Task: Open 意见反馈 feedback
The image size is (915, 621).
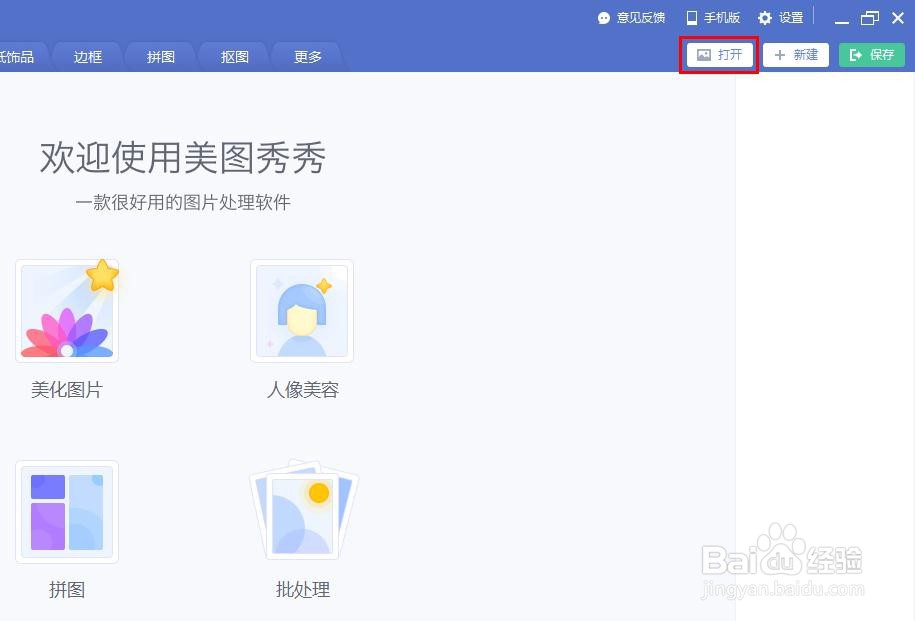Action: tap(631, 18)
